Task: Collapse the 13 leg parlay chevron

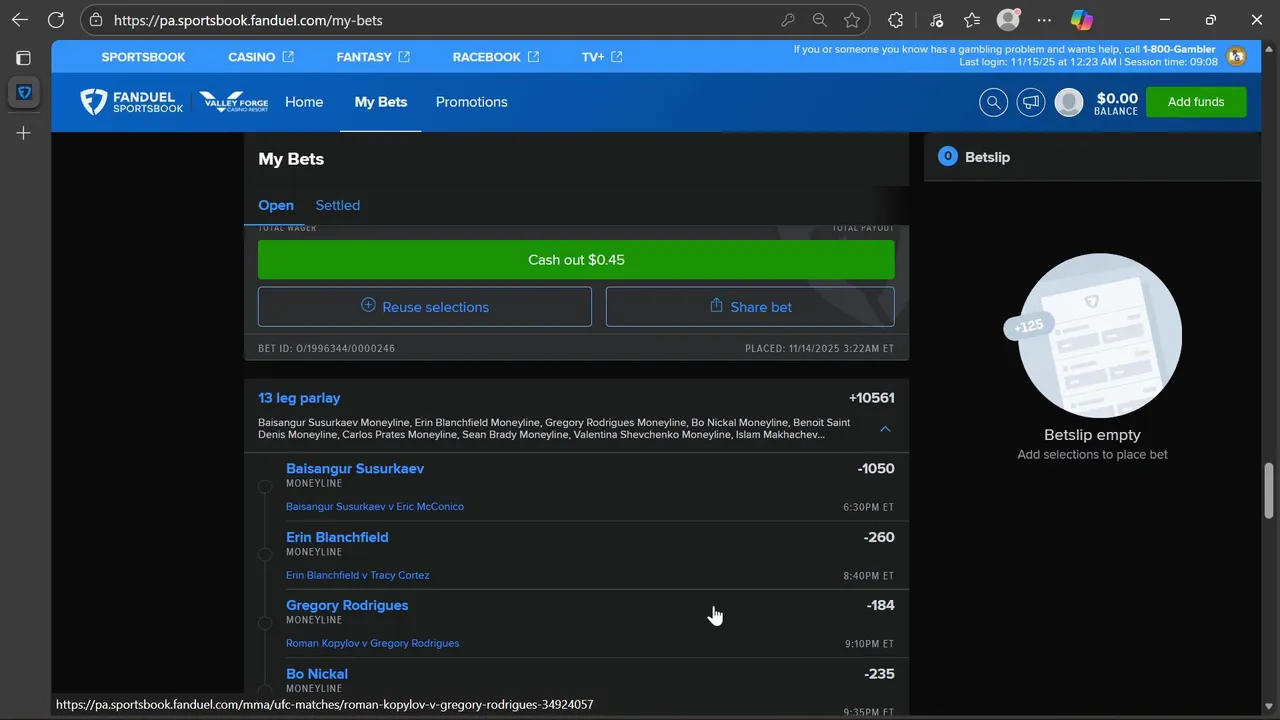Action: 885,428
